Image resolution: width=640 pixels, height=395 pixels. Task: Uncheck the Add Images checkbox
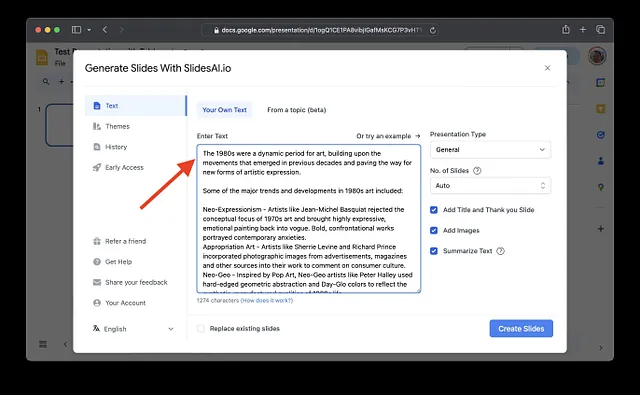[x=433, y=230]
